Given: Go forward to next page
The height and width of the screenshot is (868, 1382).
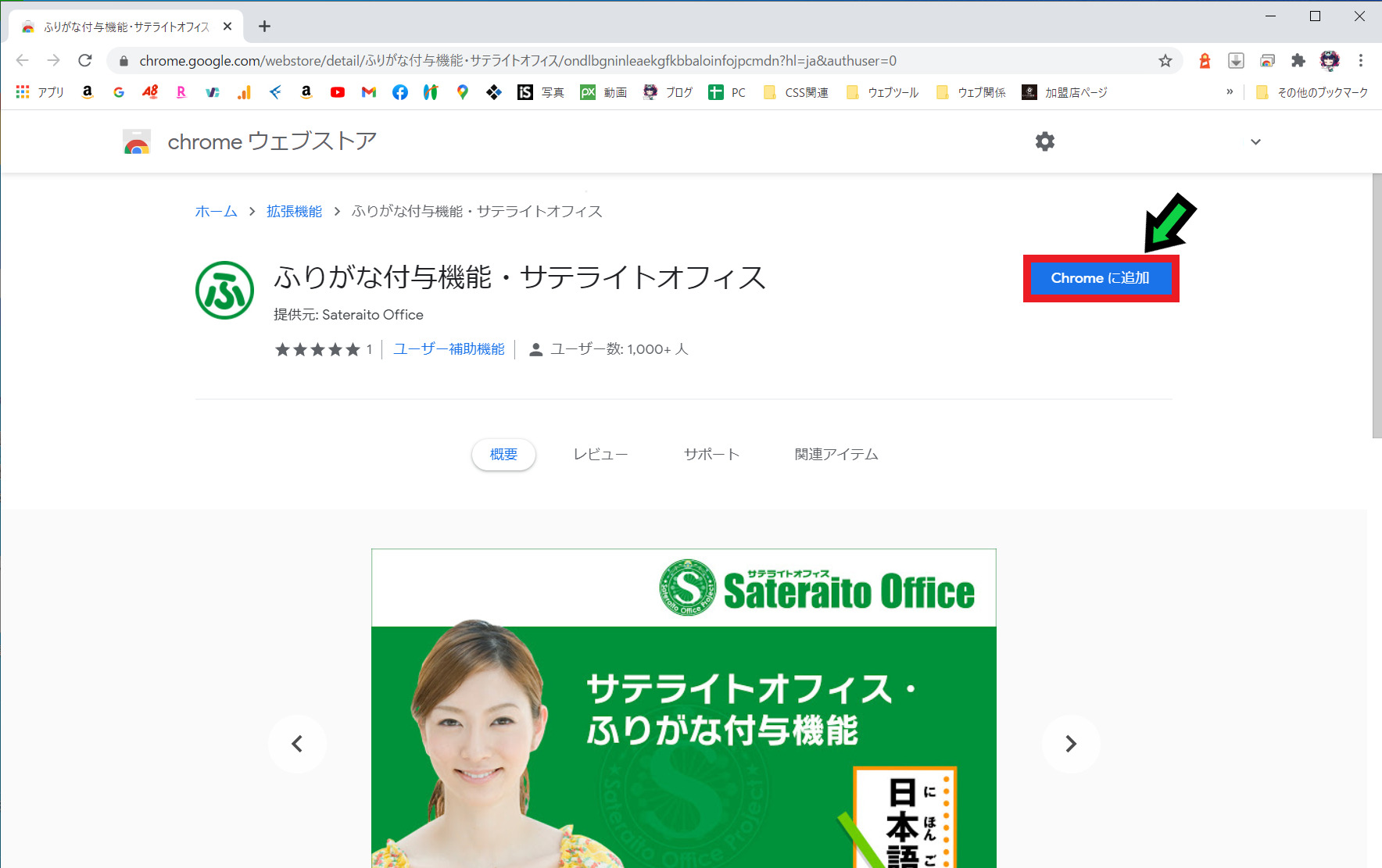Looking at the screenshot, I should tap(54, 61).
